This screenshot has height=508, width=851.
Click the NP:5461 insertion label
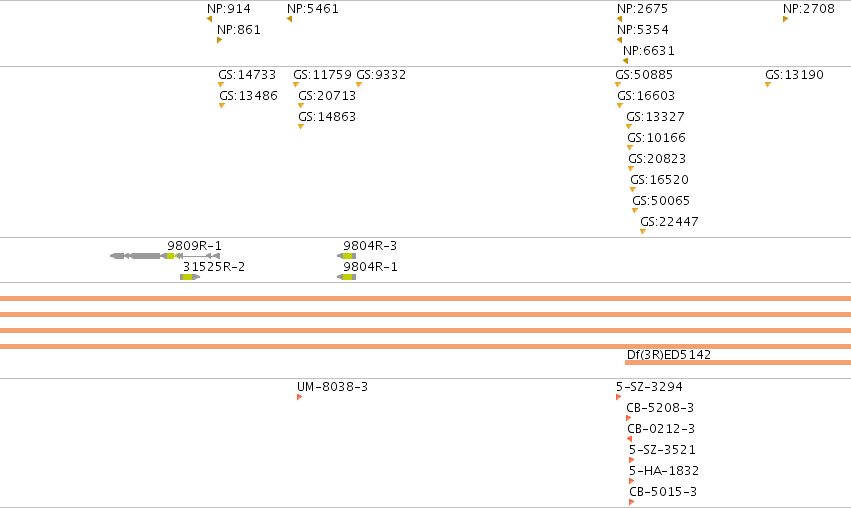(x=313, y=9)
